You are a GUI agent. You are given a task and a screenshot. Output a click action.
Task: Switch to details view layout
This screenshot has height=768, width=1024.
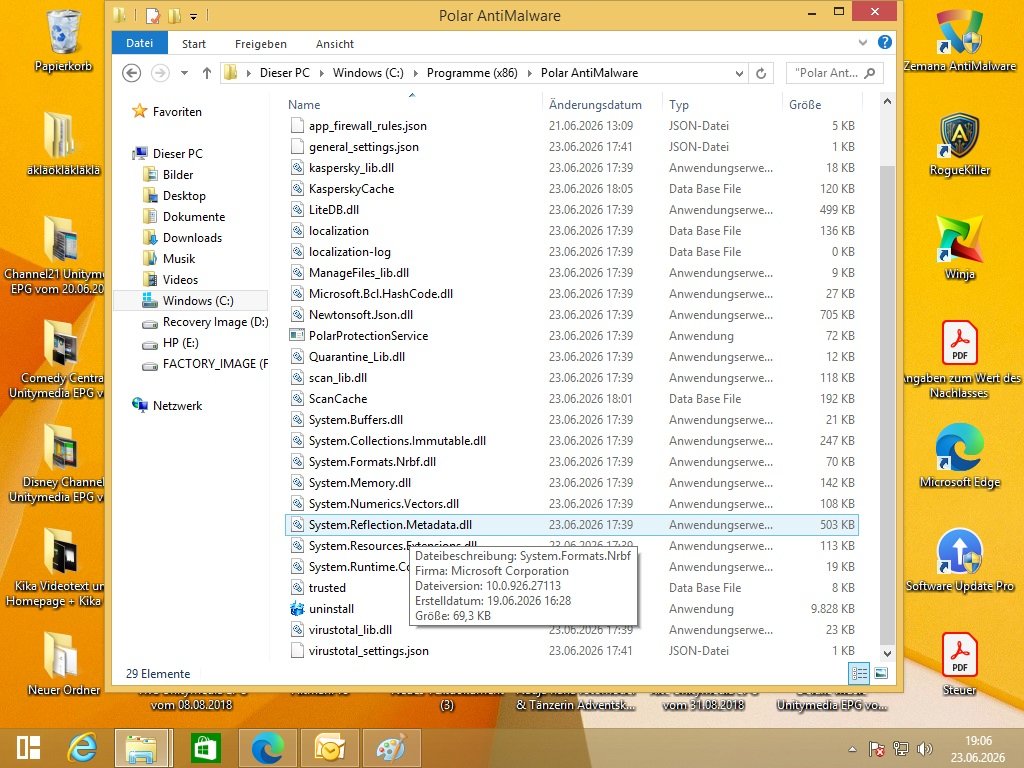click(x=859, y=673)
